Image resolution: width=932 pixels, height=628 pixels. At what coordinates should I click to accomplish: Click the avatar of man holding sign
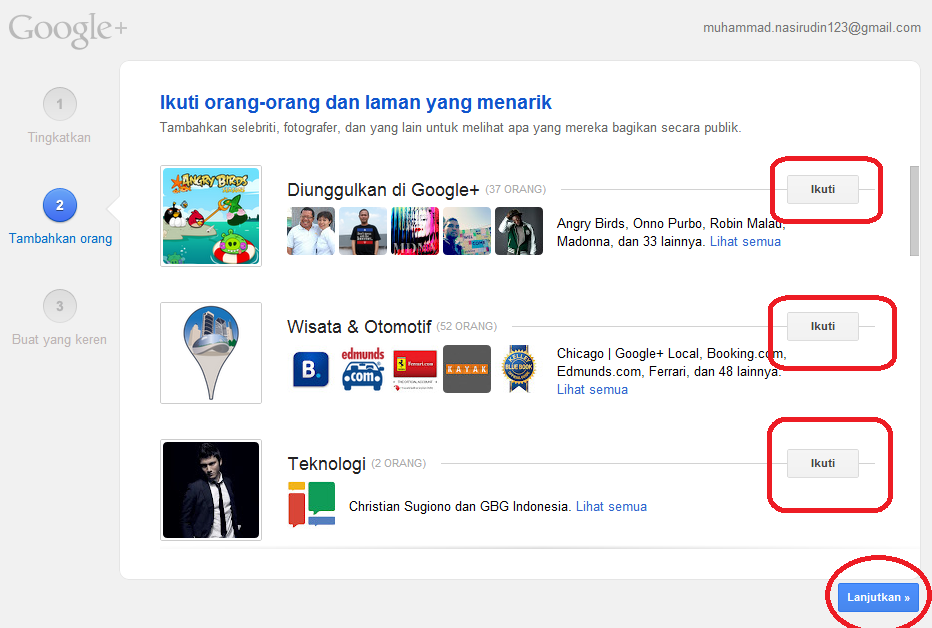pyautogui.click(x=467, y=231)
